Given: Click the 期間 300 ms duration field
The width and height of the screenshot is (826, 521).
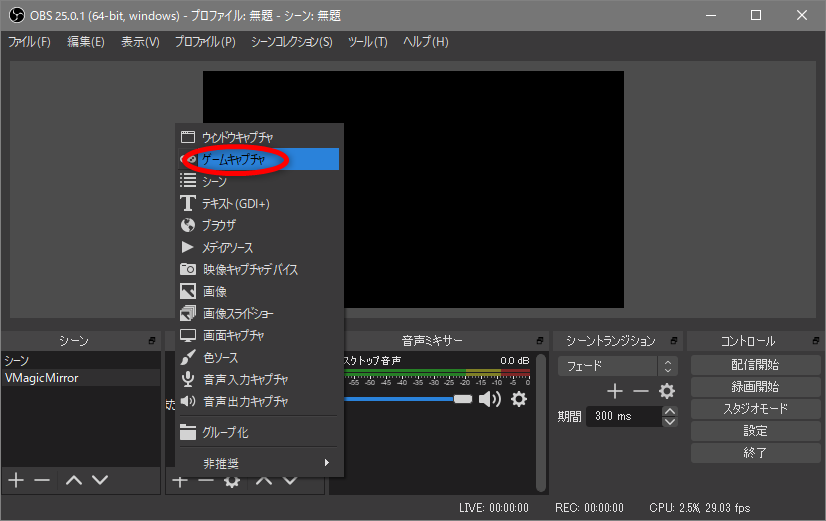Looking at the screenshot, I should point(624,416).
